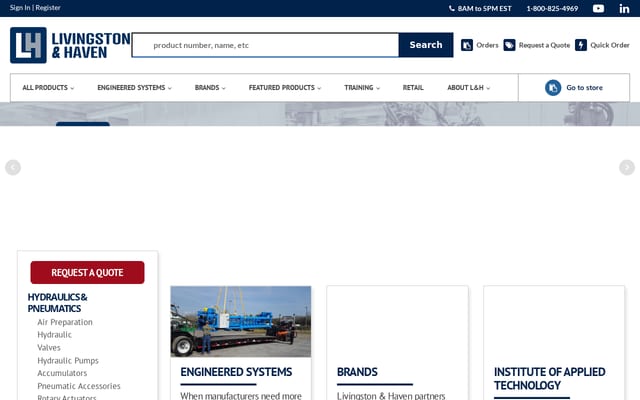Open Institute of Applied Technology heading

click(549, 378)
